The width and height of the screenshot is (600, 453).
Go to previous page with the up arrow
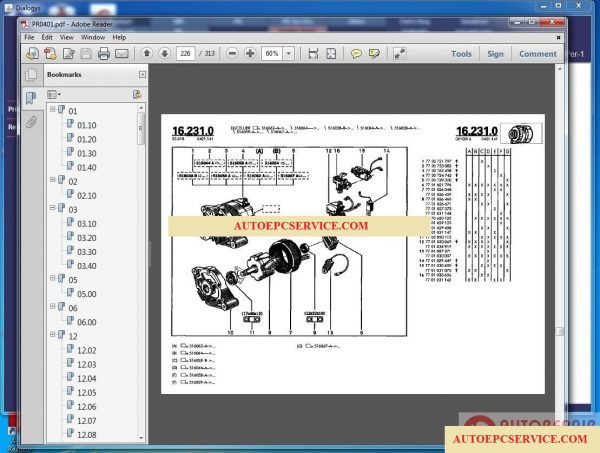pyautogui.click(x=147, y=53)
